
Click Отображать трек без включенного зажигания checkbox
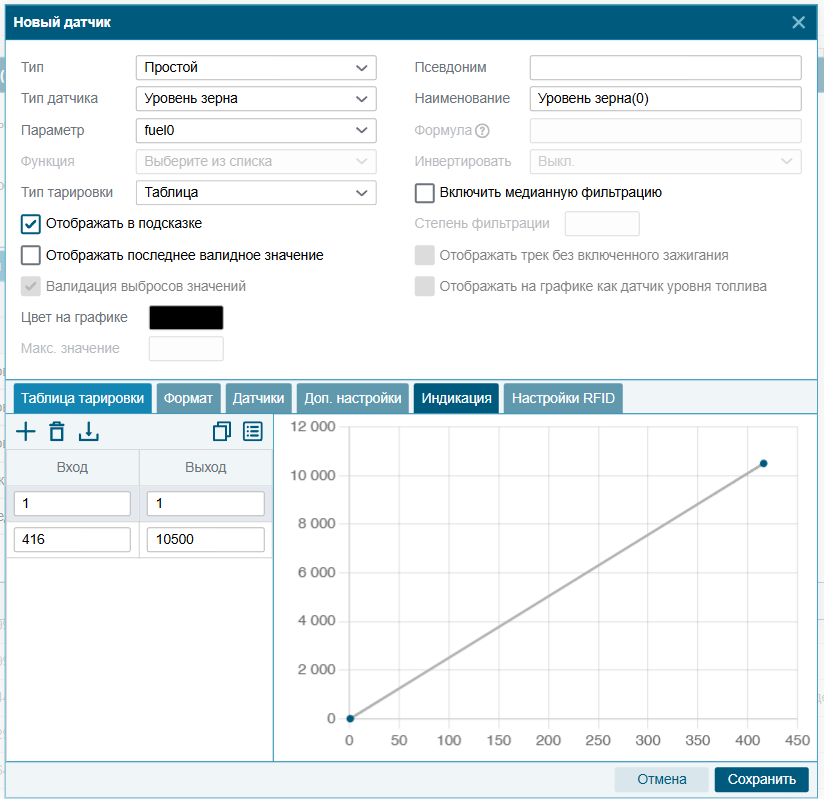(x=425, y=255)
